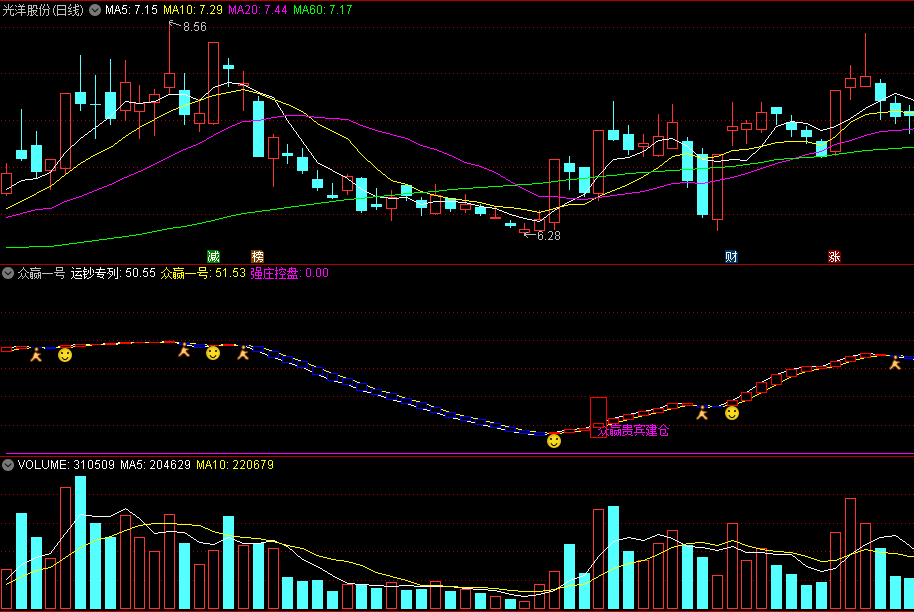The image size is (914, 612).
Task: Click the blue 财 info marker
Action: pyautogui.click(x=731, y=256)
